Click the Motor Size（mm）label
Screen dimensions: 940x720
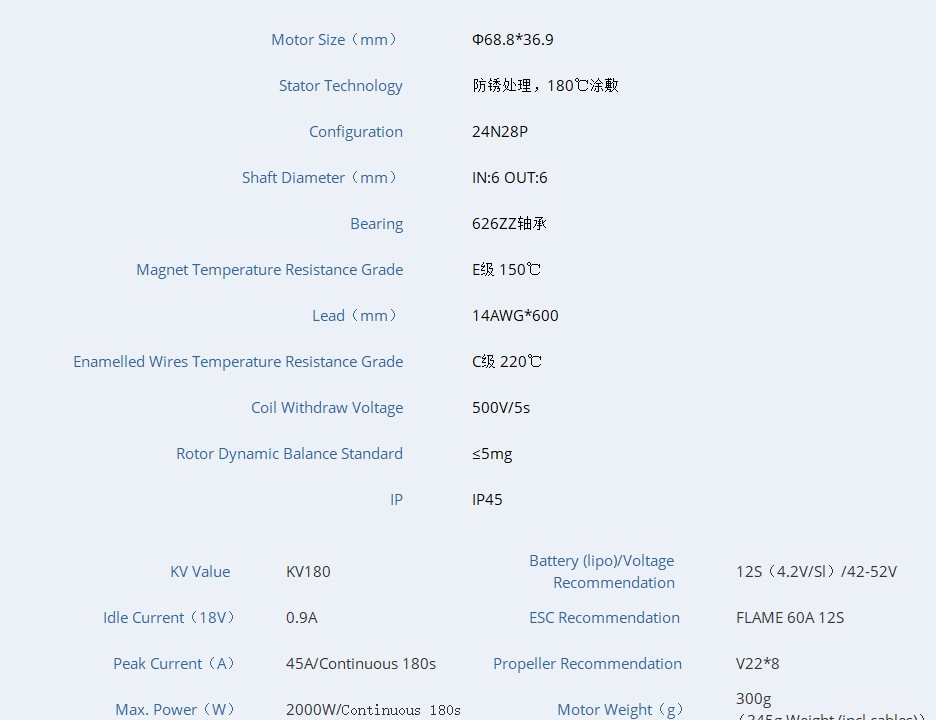tap(334, 40)
